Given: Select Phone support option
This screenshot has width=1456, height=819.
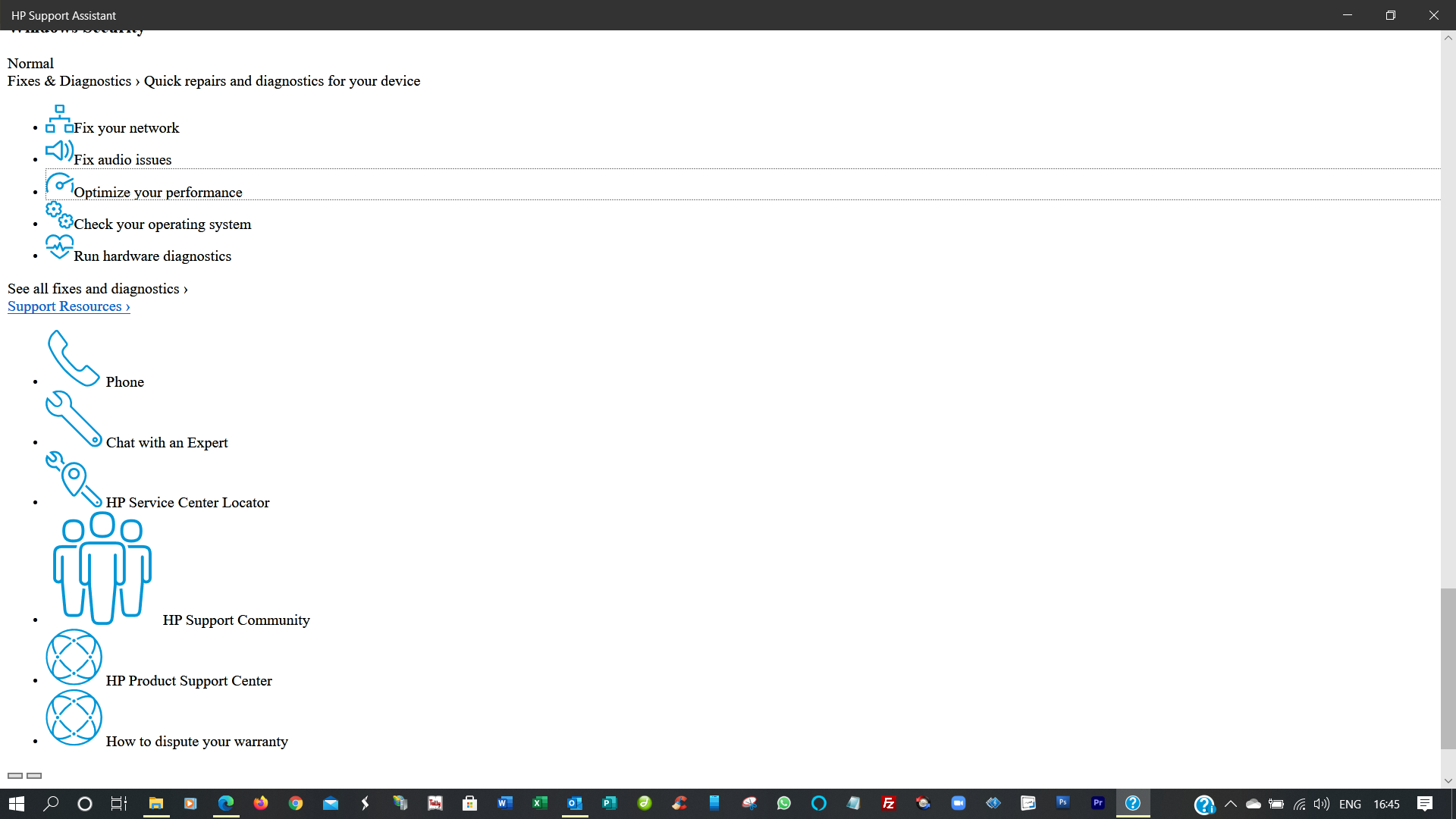Looking at the screenshot, I should coord(125,382).
